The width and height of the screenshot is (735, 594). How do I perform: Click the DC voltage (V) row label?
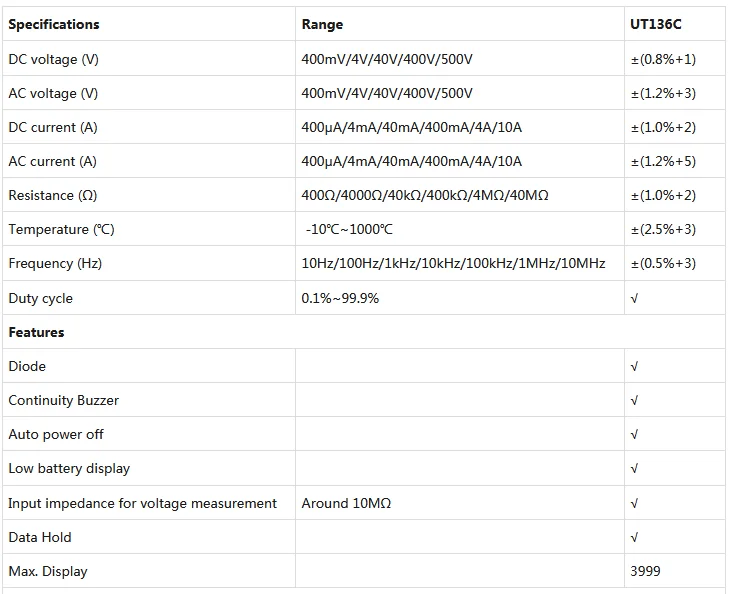[x=53, y=60]
